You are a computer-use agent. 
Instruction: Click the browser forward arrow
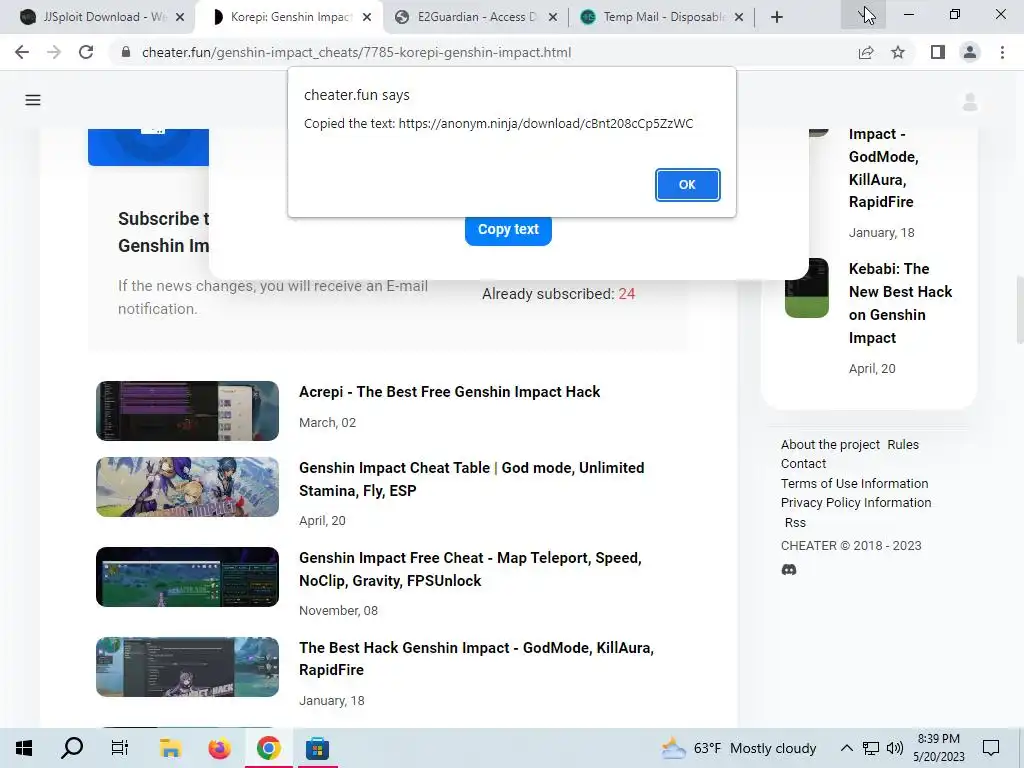(x=54, y=52)
